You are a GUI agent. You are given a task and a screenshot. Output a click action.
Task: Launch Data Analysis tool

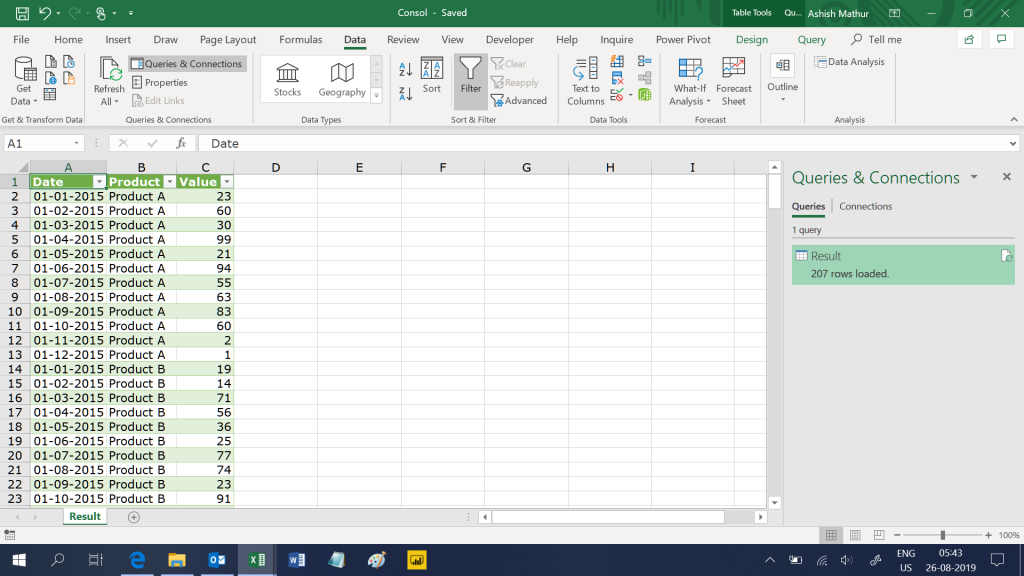[850, 62]
